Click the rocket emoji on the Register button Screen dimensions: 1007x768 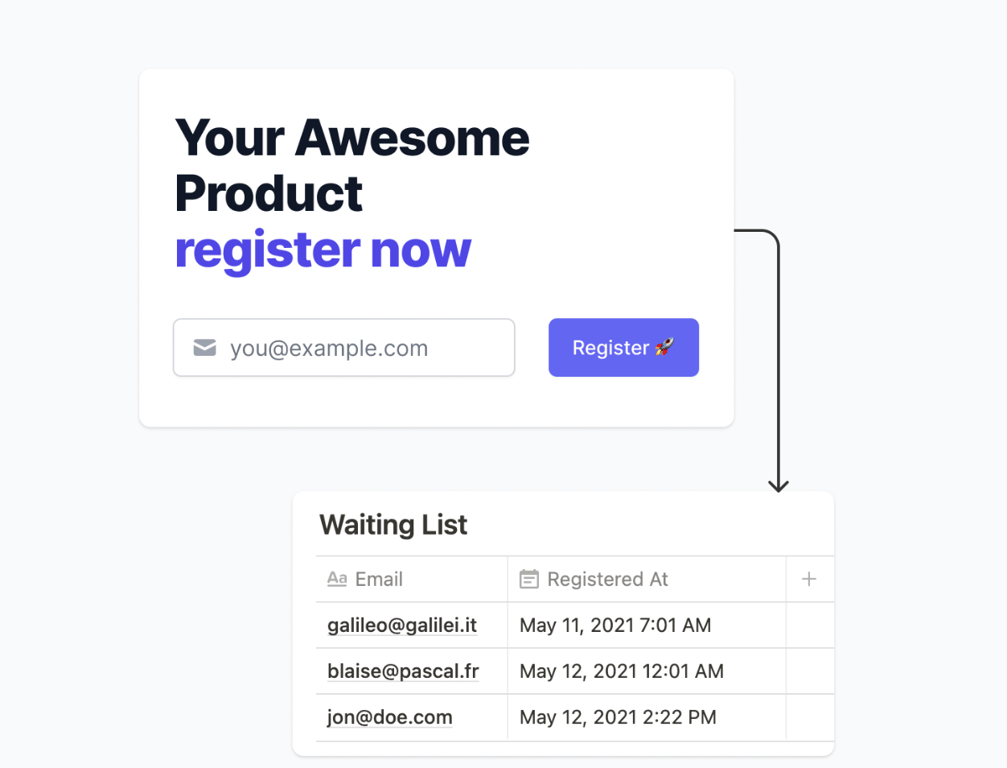(664, 347)
